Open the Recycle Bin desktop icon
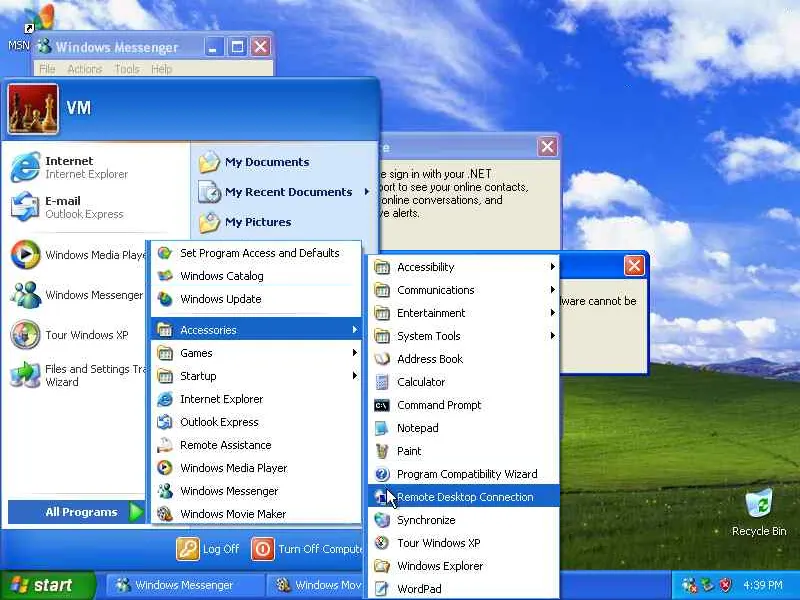800x600 pixels. click(759, 504)
